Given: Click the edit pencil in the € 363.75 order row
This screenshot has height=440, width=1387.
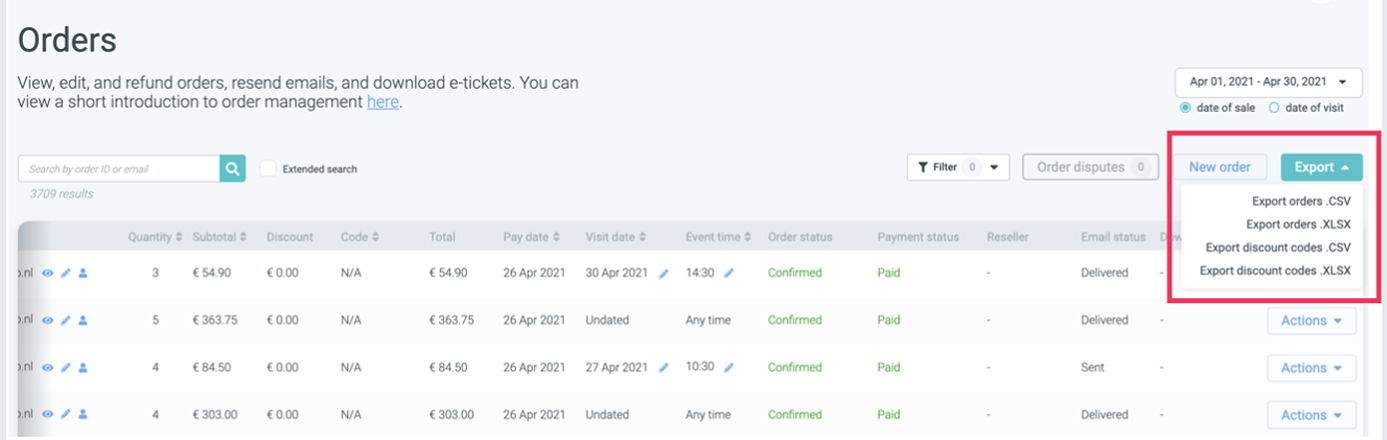Looking at the screenshot, I should (66, 321).
